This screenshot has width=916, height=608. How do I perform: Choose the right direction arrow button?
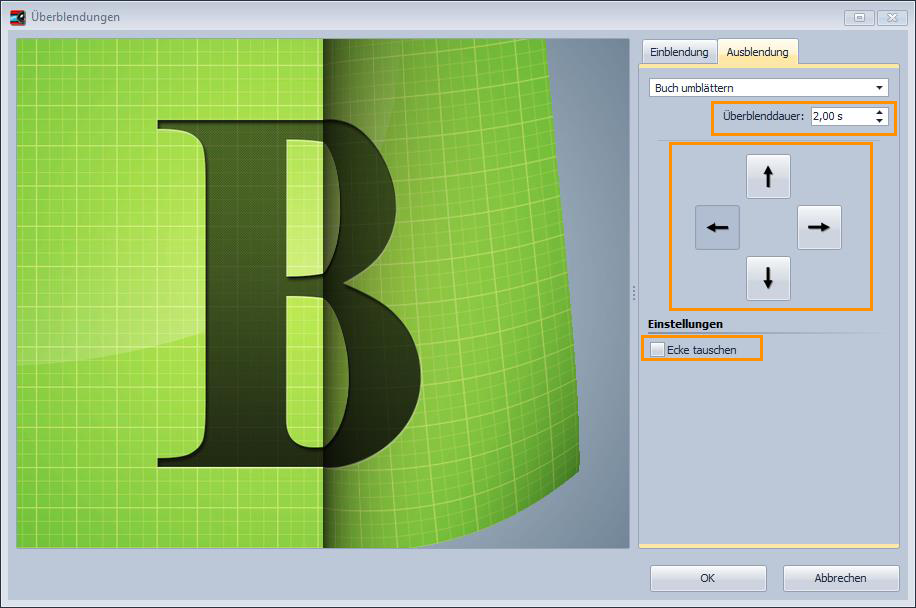click(819, 228)
